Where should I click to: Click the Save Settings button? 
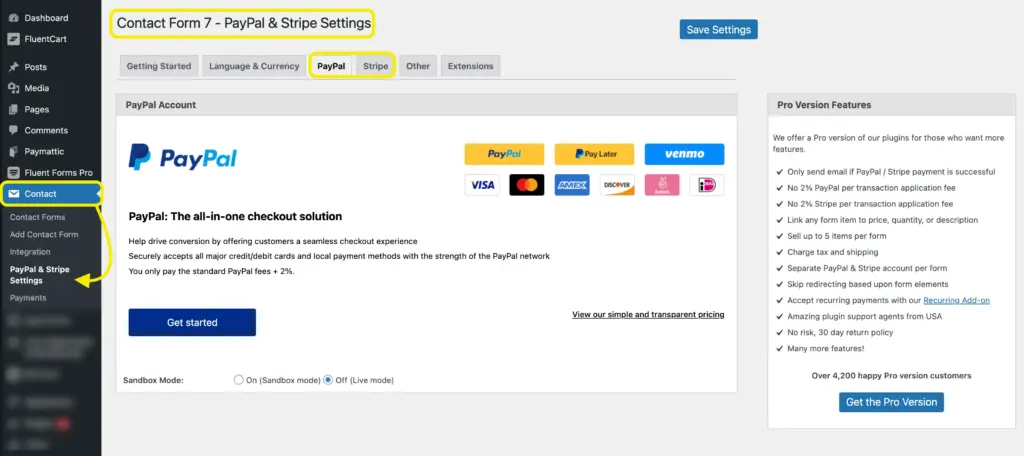pos(718,29)
